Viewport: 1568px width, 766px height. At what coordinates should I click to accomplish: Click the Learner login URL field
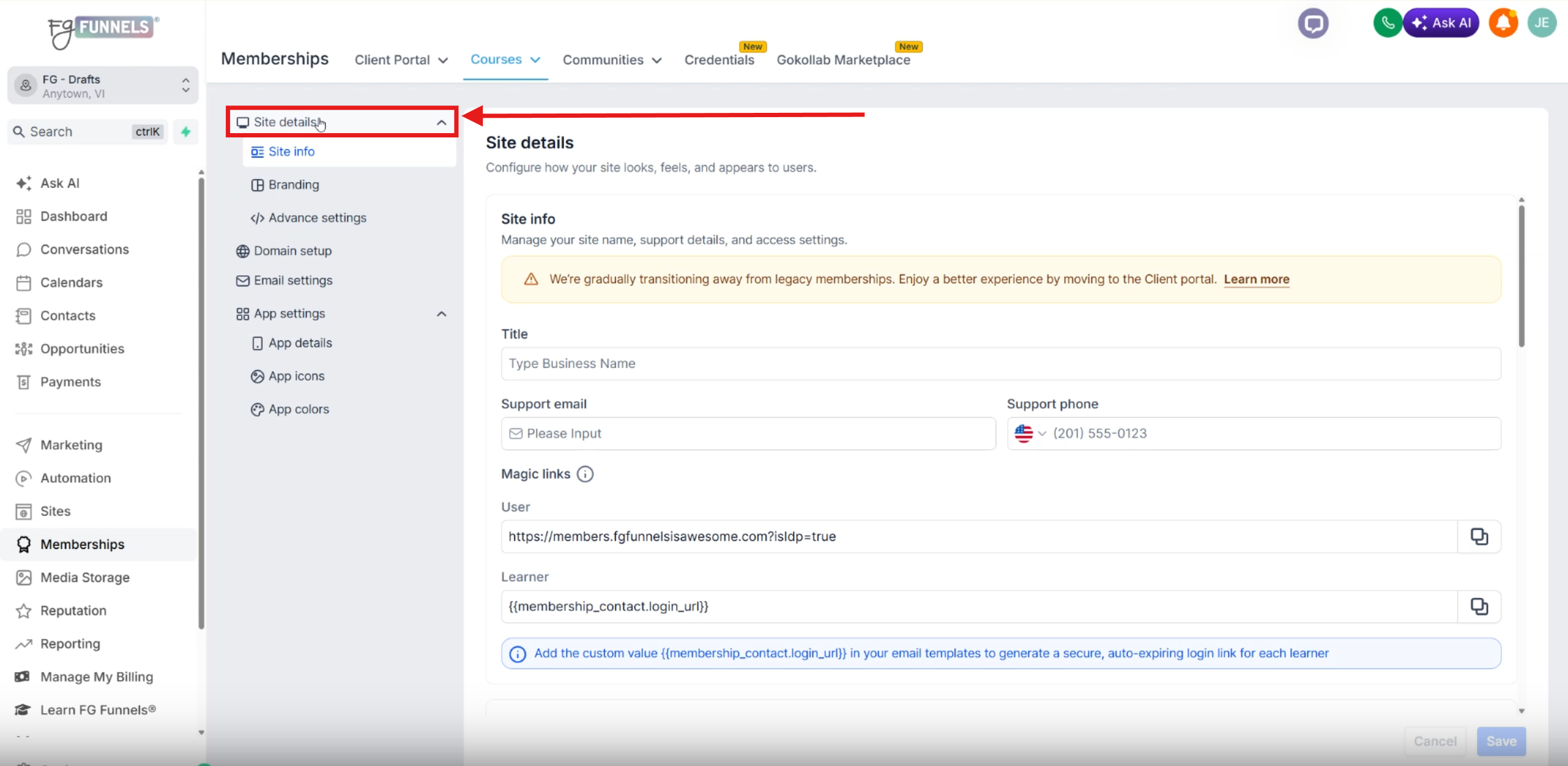(x=979, y=607)
